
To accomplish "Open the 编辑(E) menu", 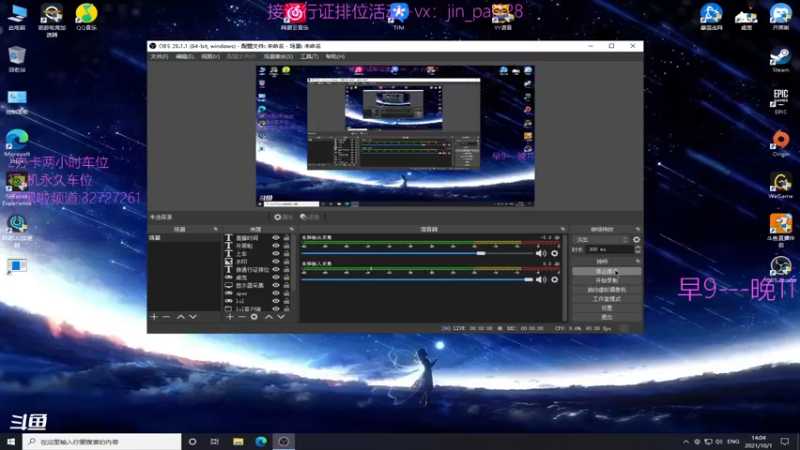I will [184, 57].
